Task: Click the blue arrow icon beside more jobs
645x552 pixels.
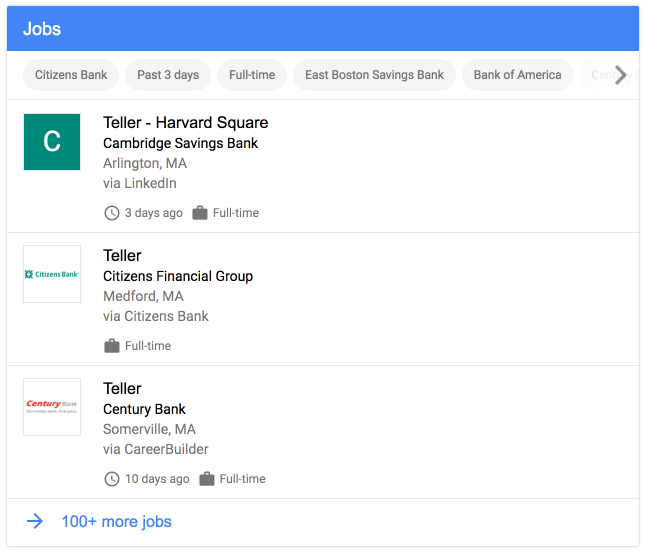Action: pos(35,521)
